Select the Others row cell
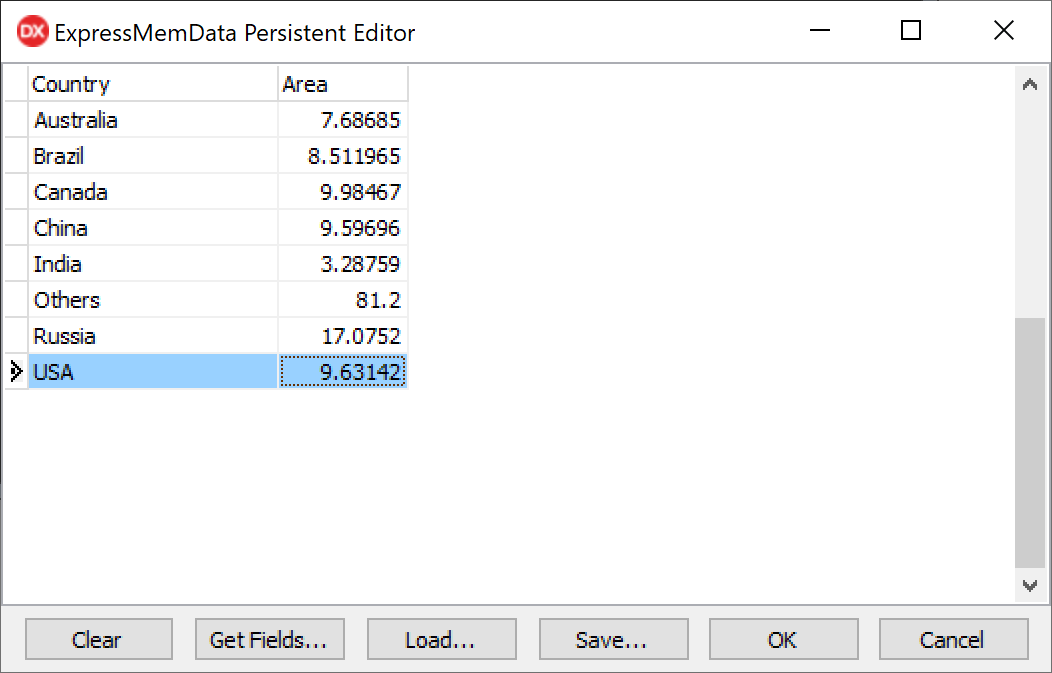The width and height of the screenshot is (1052, 673). 153,300
